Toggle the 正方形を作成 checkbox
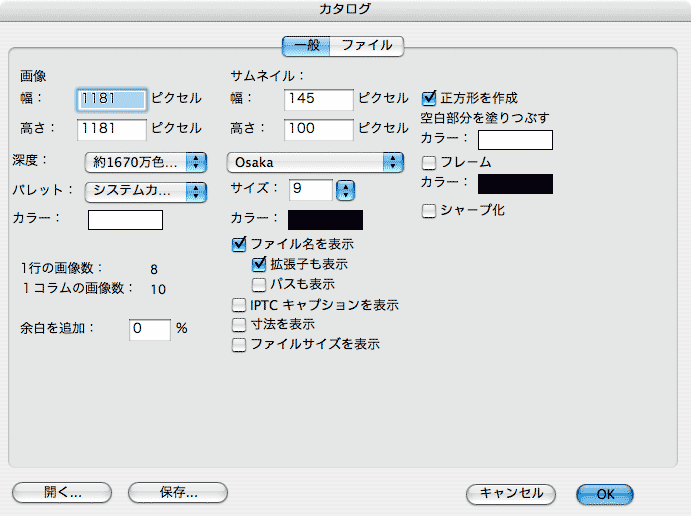This screenshot has width=691, height=516. point(429,98)
